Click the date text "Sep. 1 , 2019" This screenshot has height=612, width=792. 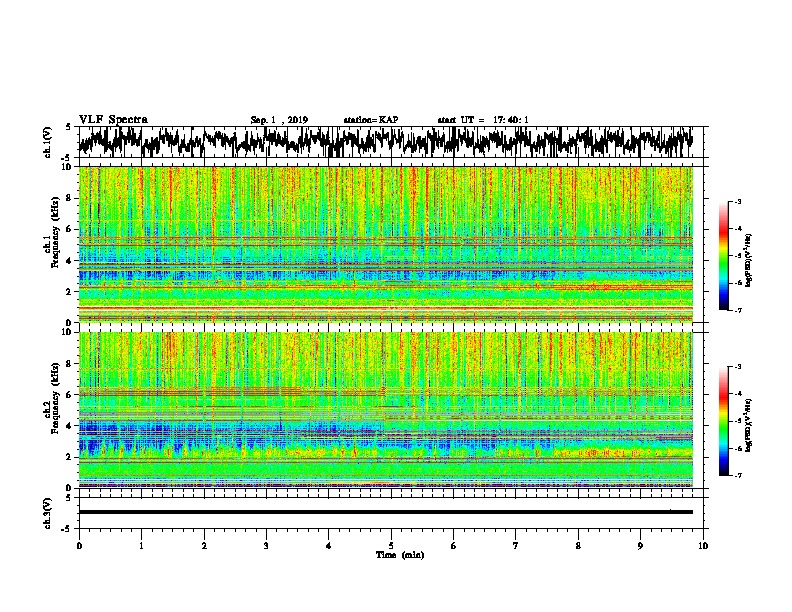(x=279, y=120)
